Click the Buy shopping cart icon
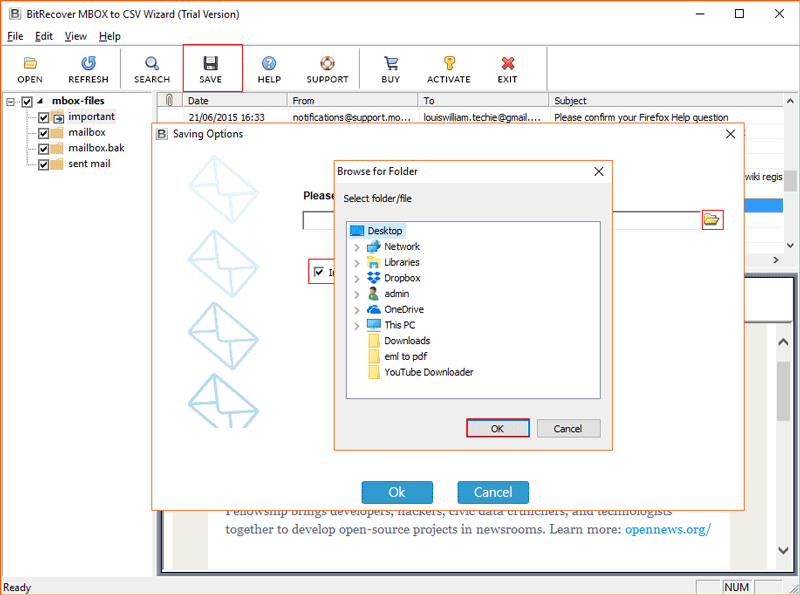Image resolution: width=800 pixels, height=595 pixels. (391, 63)
